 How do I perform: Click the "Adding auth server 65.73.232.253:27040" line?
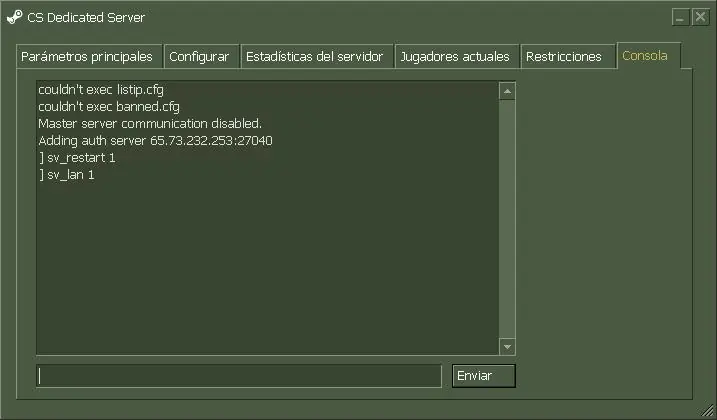[x=155, y=140]
